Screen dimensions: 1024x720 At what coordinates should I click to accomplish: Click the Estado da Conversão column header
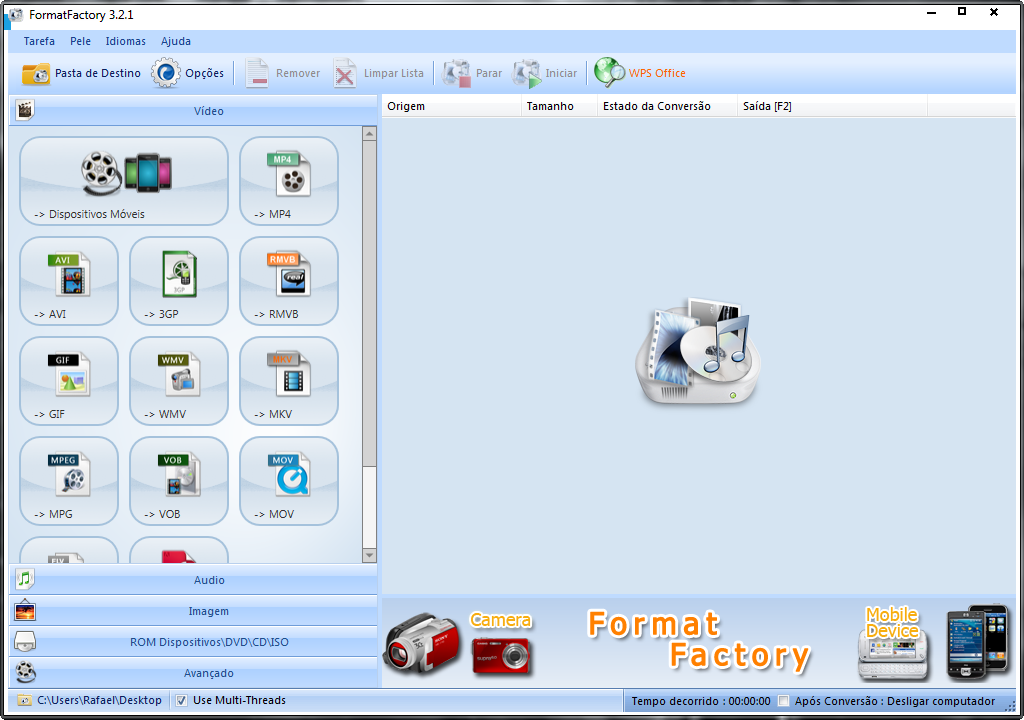click(x=667, y=106)
